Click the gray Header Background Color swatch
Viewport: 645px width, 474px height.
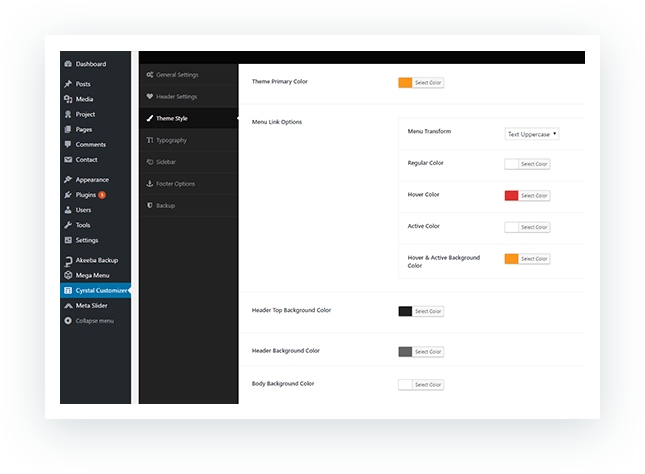click(x=405, y=352)
